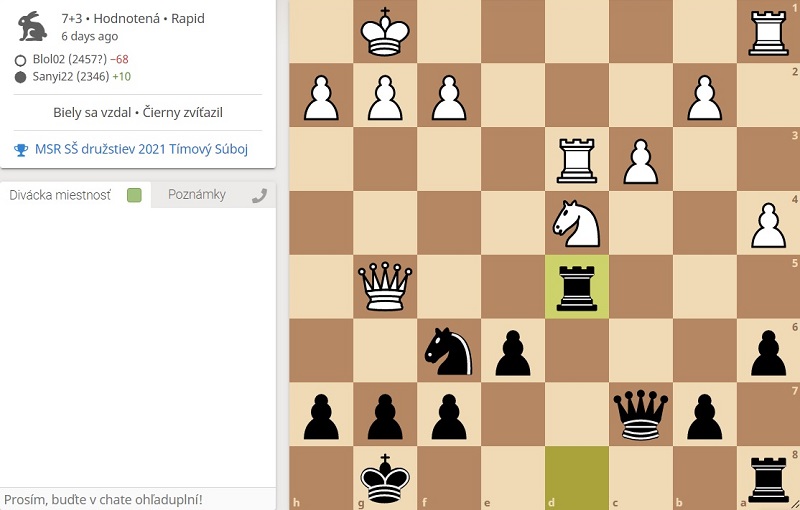
Task: Click the white king on g1
Action: coord(385,32)
